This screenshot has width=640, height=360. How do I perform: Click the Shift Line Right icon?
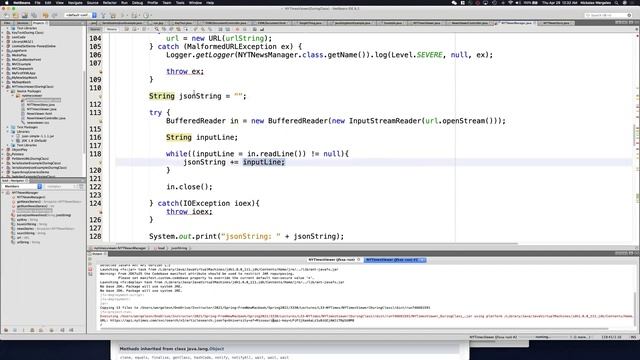point(228,29)
